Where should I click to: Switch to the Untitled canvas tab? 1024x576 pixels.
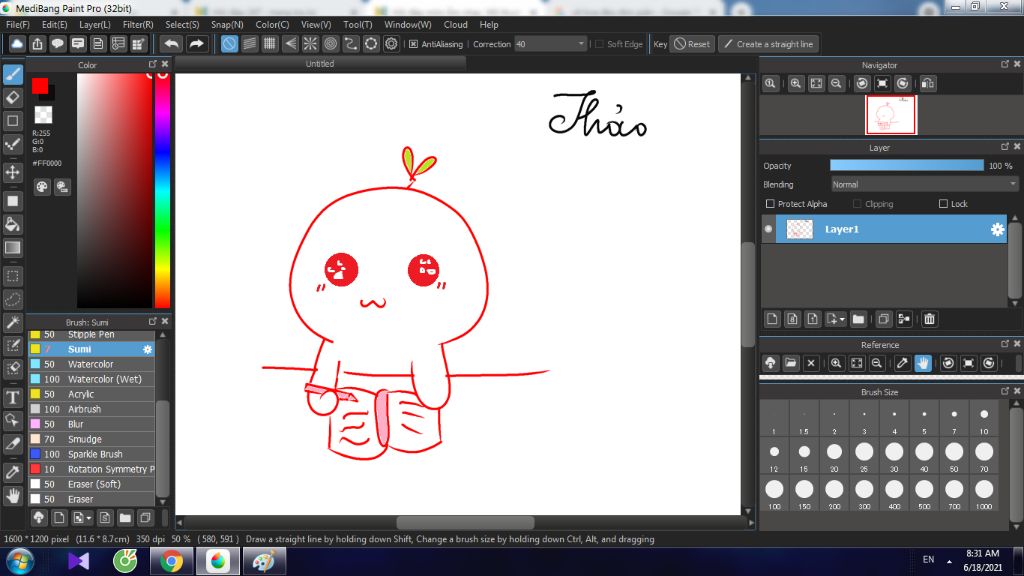pyautogui.click(x=320, y=64)
